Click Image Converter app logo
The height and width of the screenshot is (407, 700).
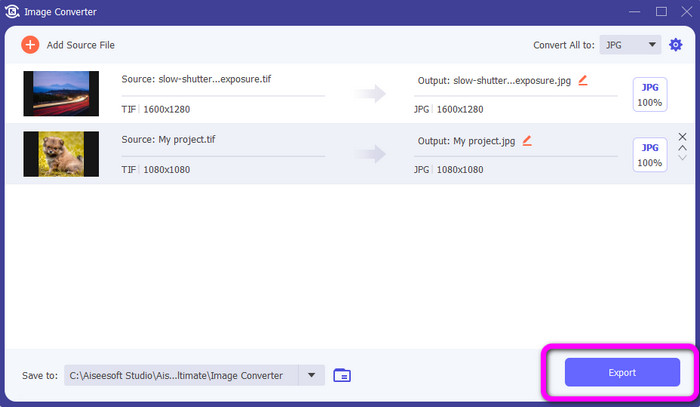pos(12,12)
